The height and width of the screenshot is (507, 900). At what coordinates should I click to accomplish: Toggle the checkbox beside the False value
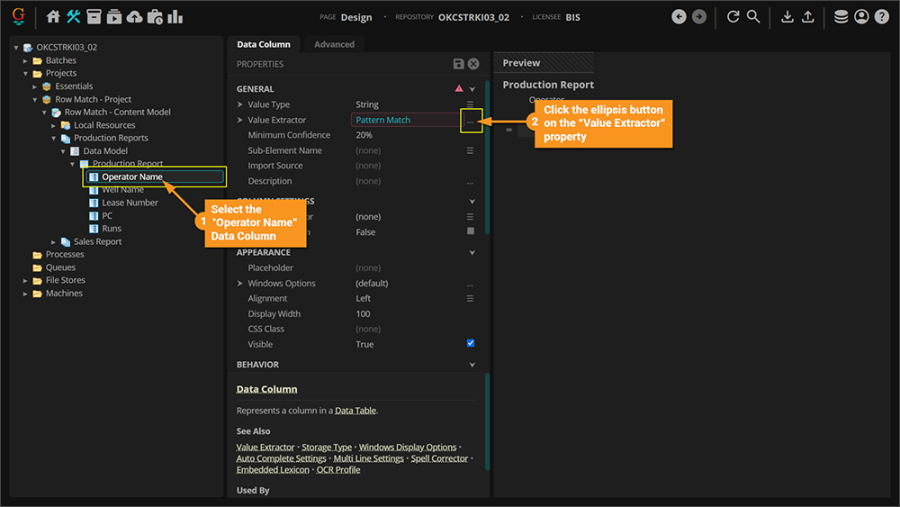click(x=471, y=232)
